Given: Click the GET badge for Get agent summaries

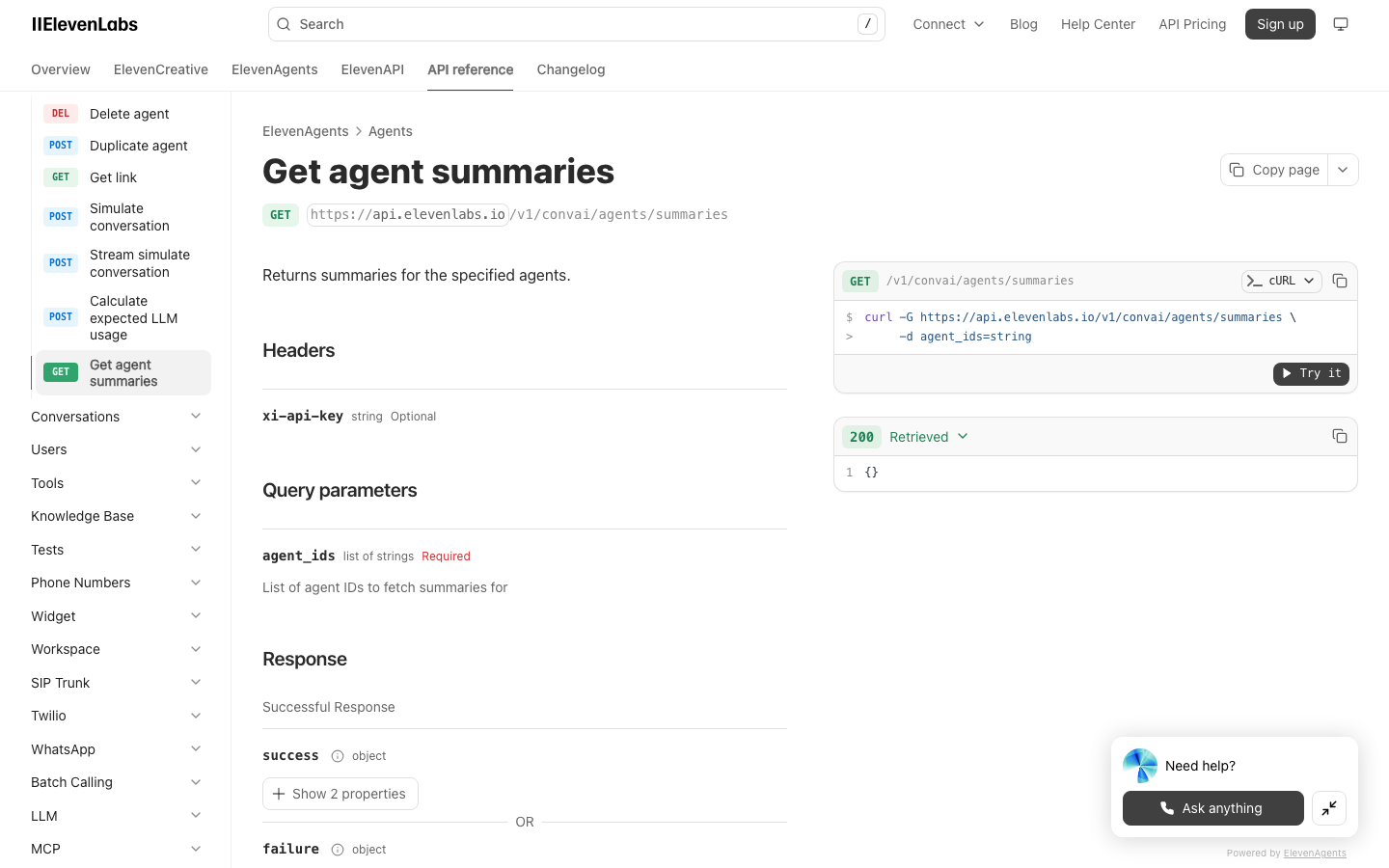Looking at the screenshot, I should tap(61, 372).
